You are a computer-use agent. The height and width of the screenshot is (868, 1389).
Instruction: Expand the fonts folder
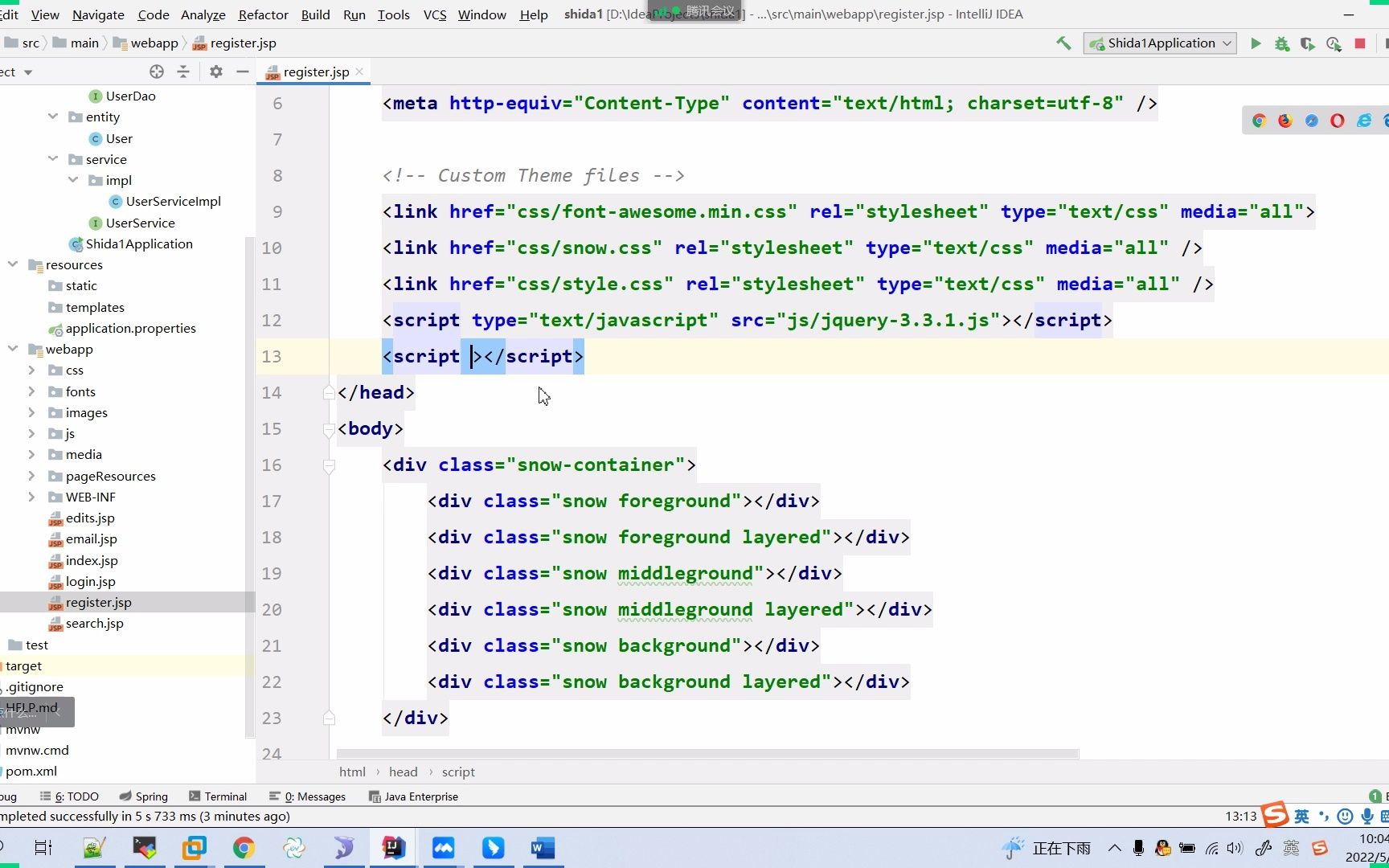coord(31,391)
